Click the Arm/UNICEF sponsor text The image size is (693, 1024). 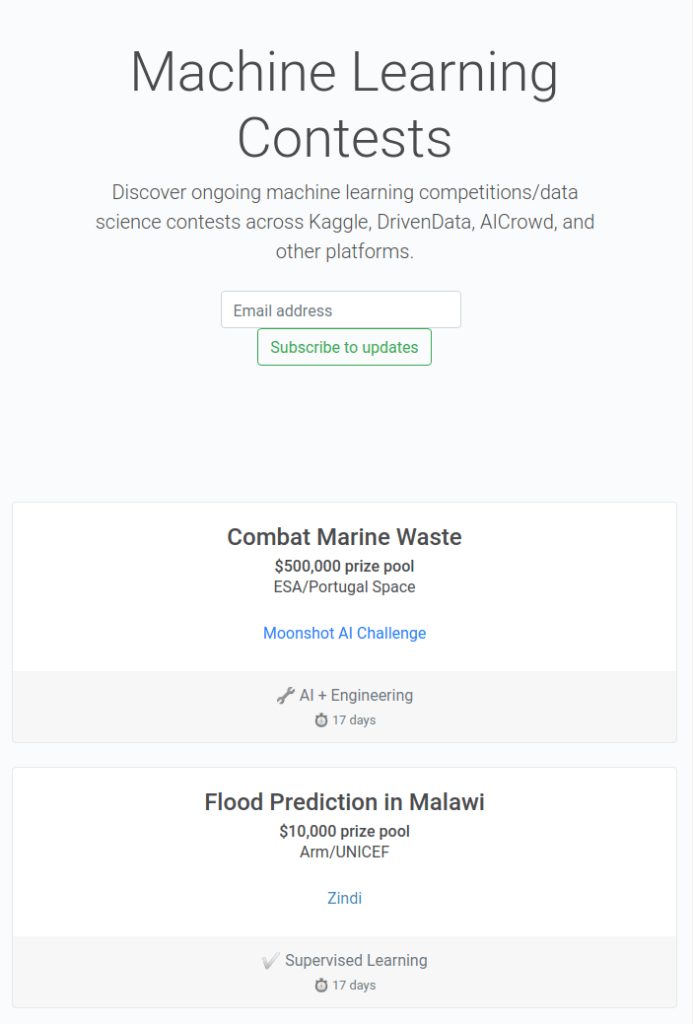click(x=344, y=852)
